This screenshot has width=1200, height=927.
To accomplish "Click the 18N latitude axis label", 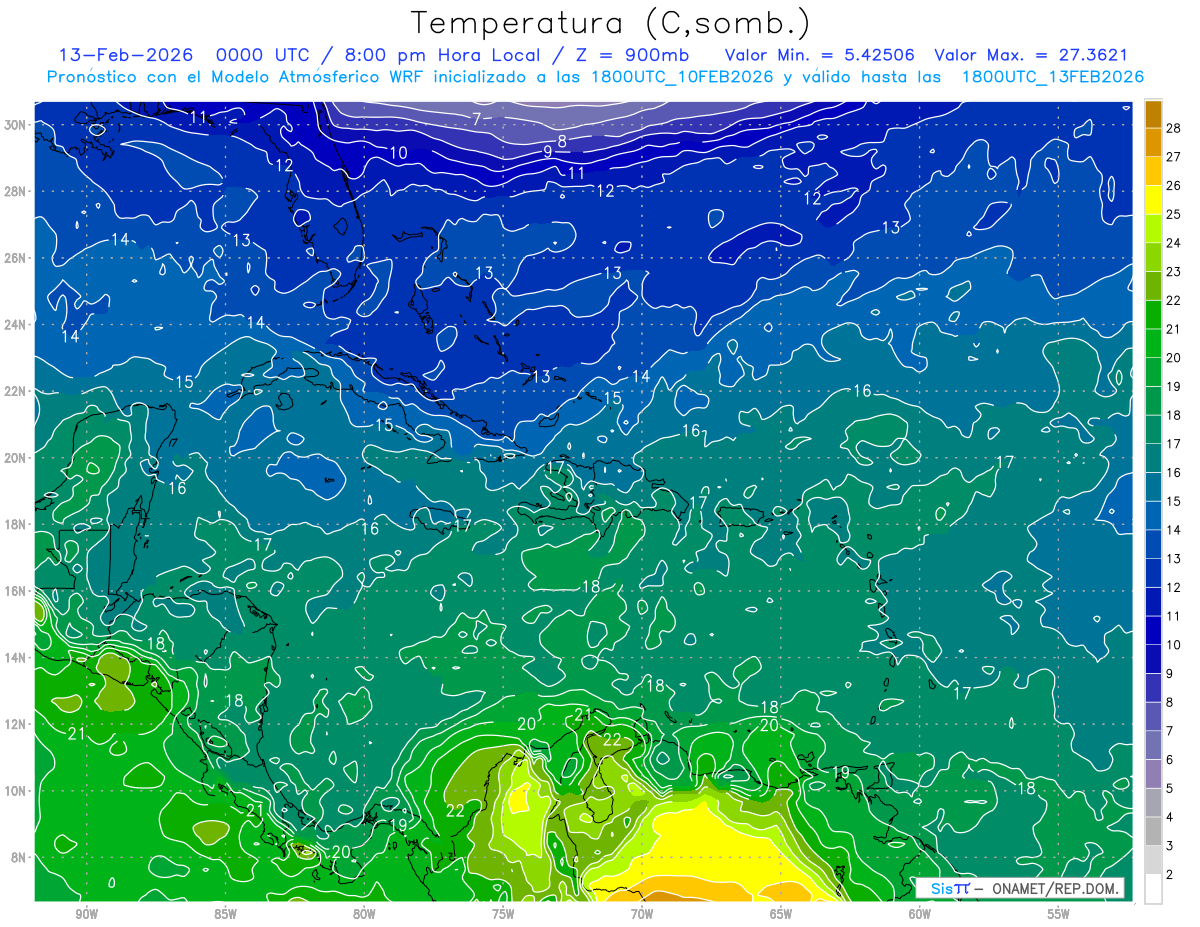I will point(17,524).
